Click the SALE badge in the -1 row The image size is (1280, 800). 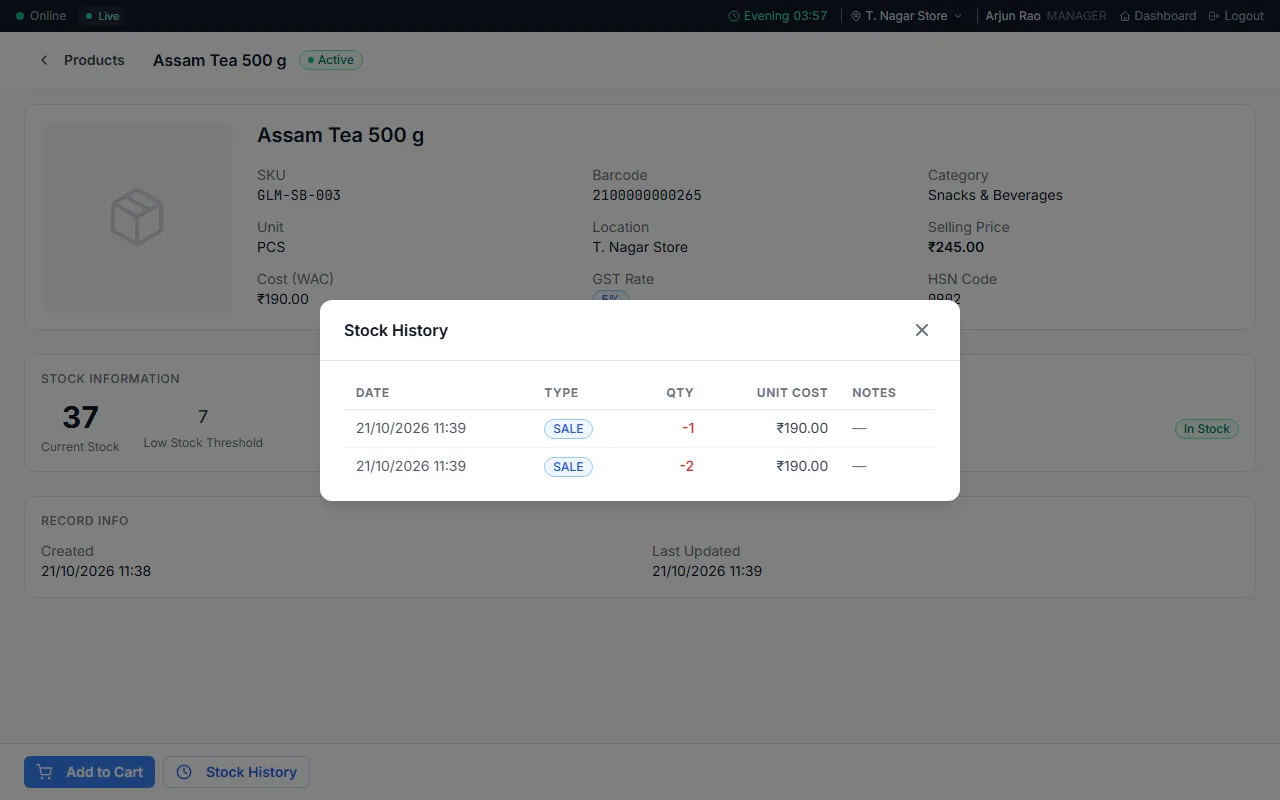(x=568, y=429)
